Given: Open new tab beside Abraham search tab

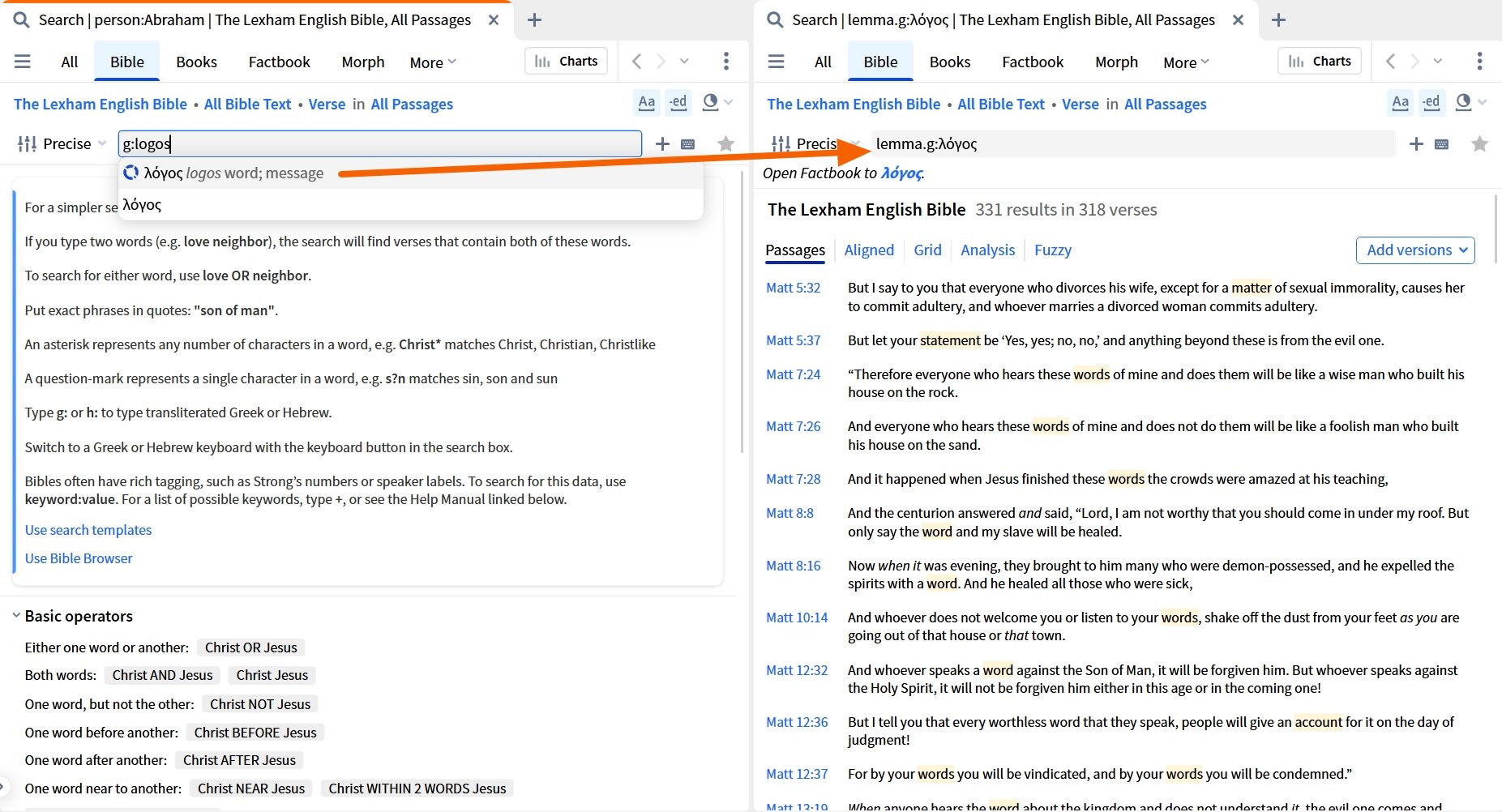Looking at the screenshot, I should coord(534,20).
